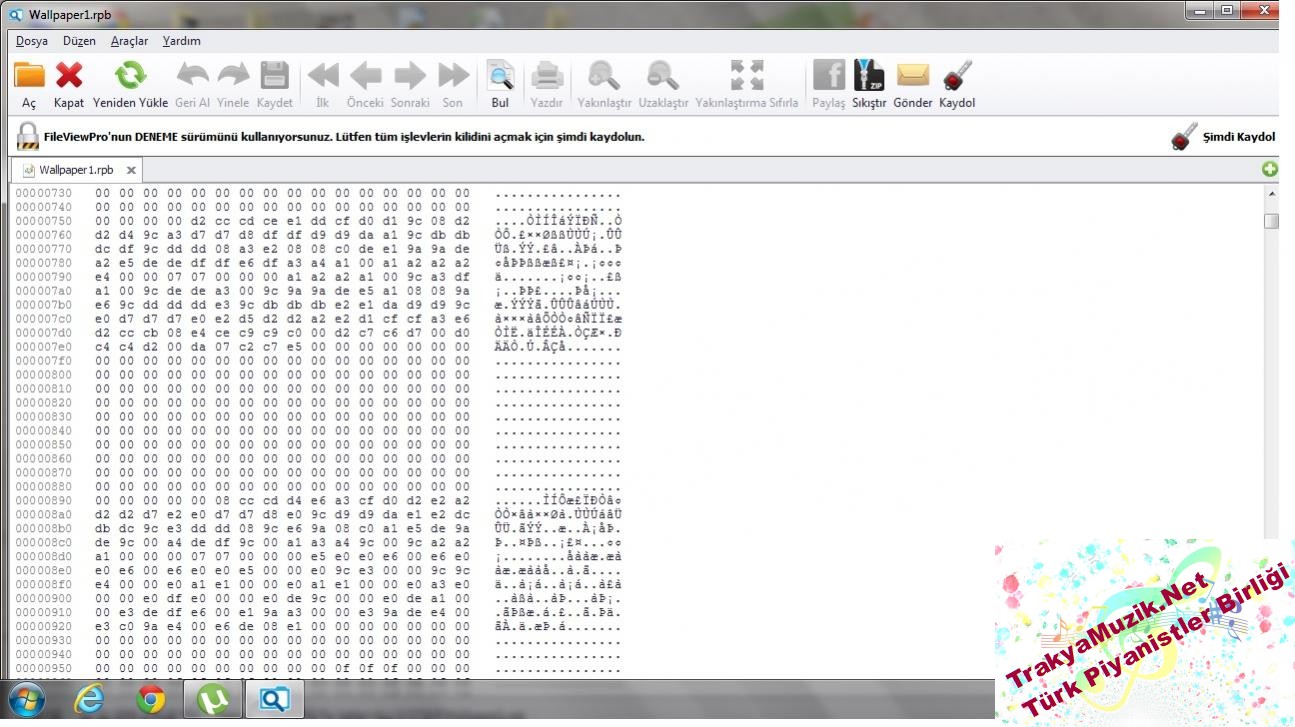Open the Dosya menu
The width and height of the screenshot is (1295, 727).
32,41
